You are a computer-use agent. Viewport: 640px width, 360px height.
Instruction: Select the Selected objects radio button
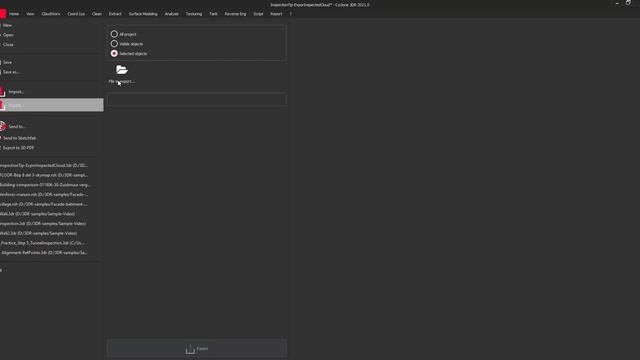point(114,53)
